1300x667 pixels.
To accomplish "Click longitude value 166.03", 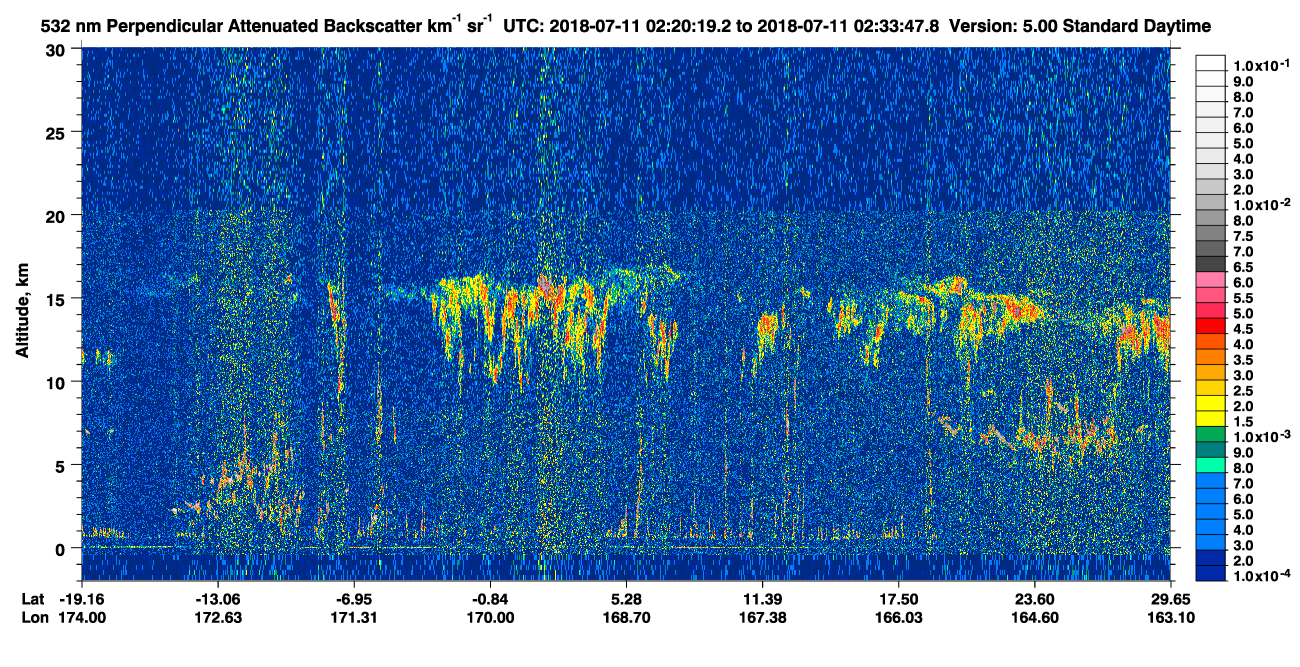I will [898, 617].
